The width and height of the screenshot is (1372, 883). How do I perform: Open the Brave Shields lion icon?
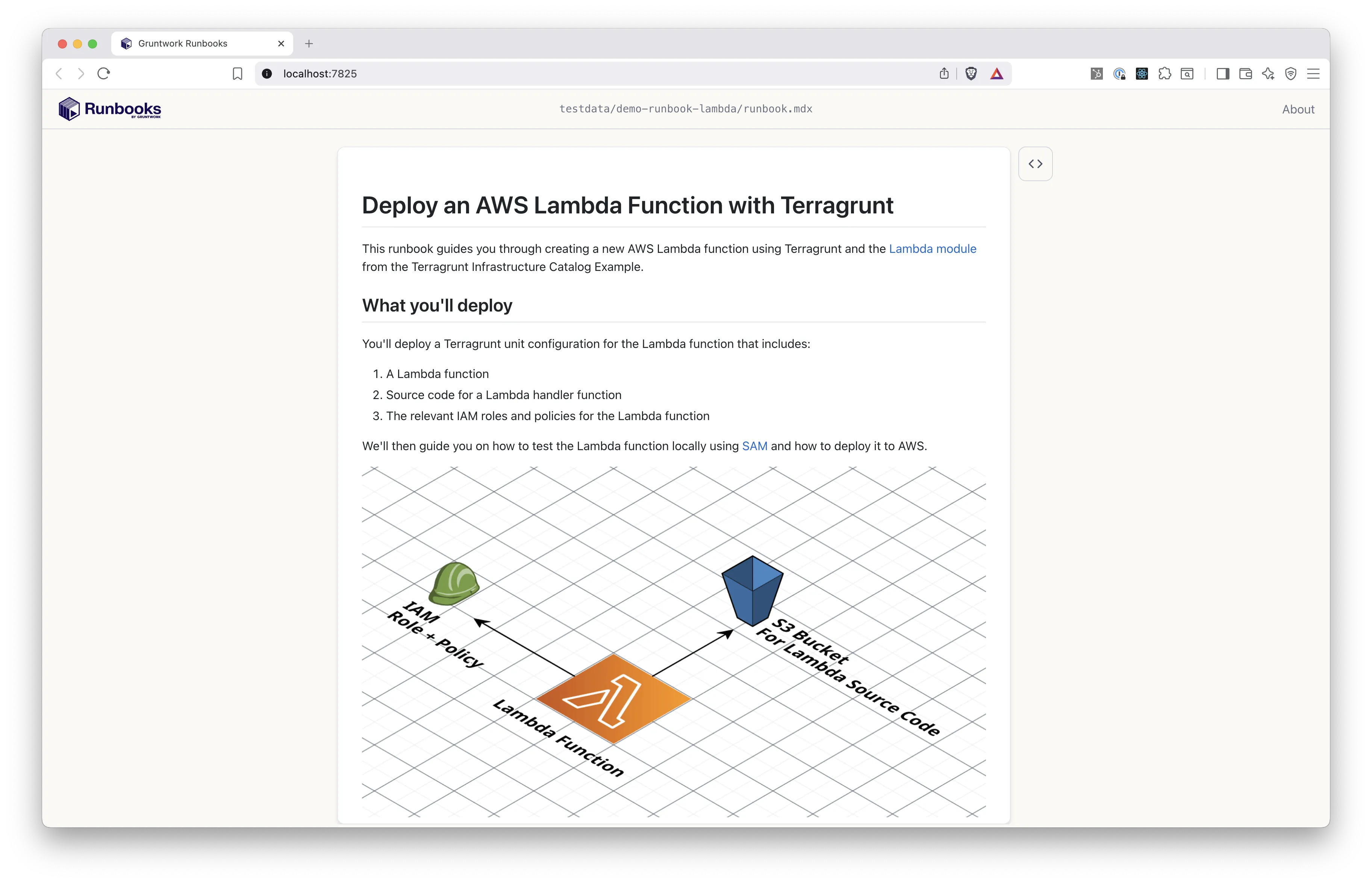point(971,73)
